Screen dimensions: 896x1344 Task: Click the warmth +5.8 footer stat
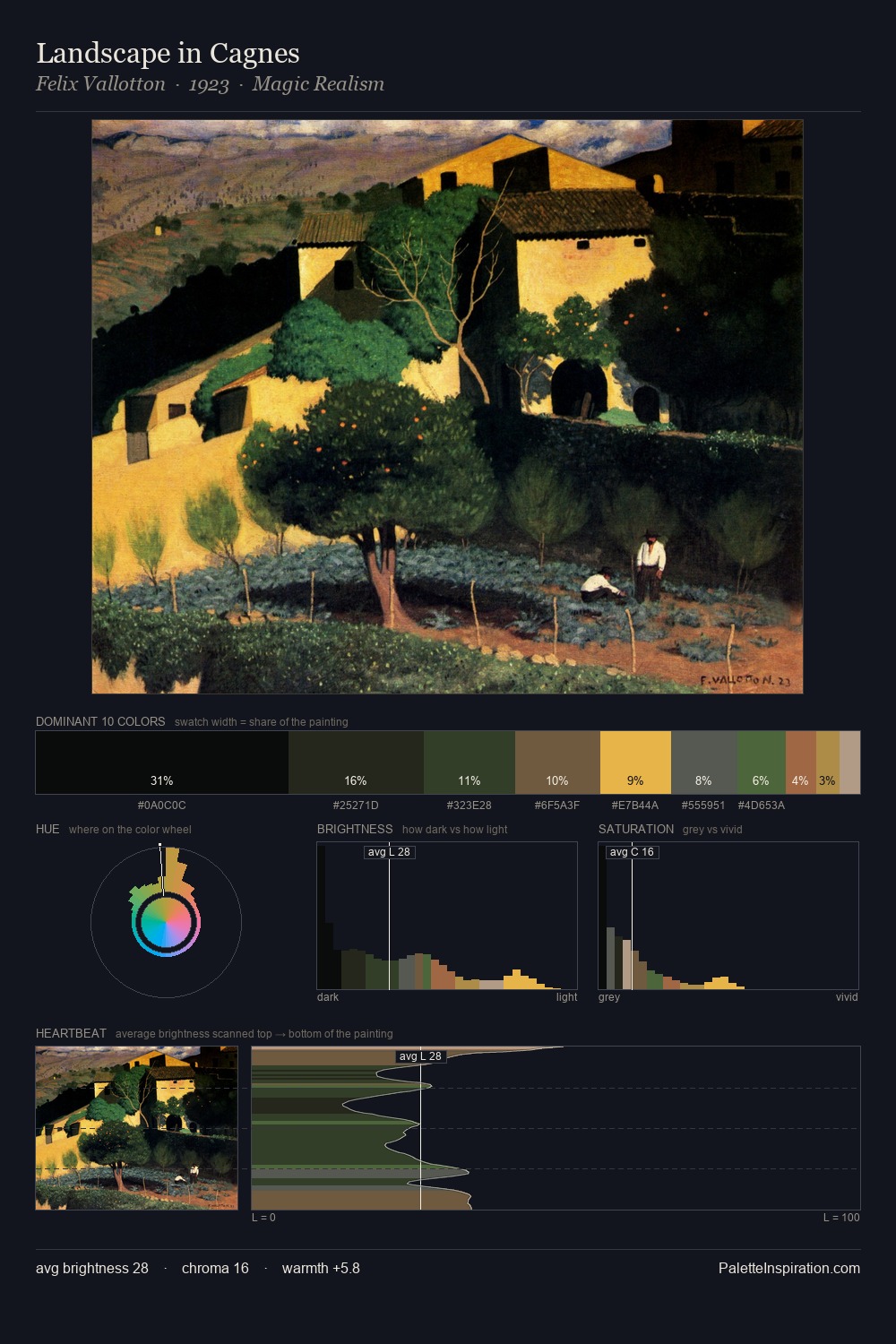(x=321, y=1268)
